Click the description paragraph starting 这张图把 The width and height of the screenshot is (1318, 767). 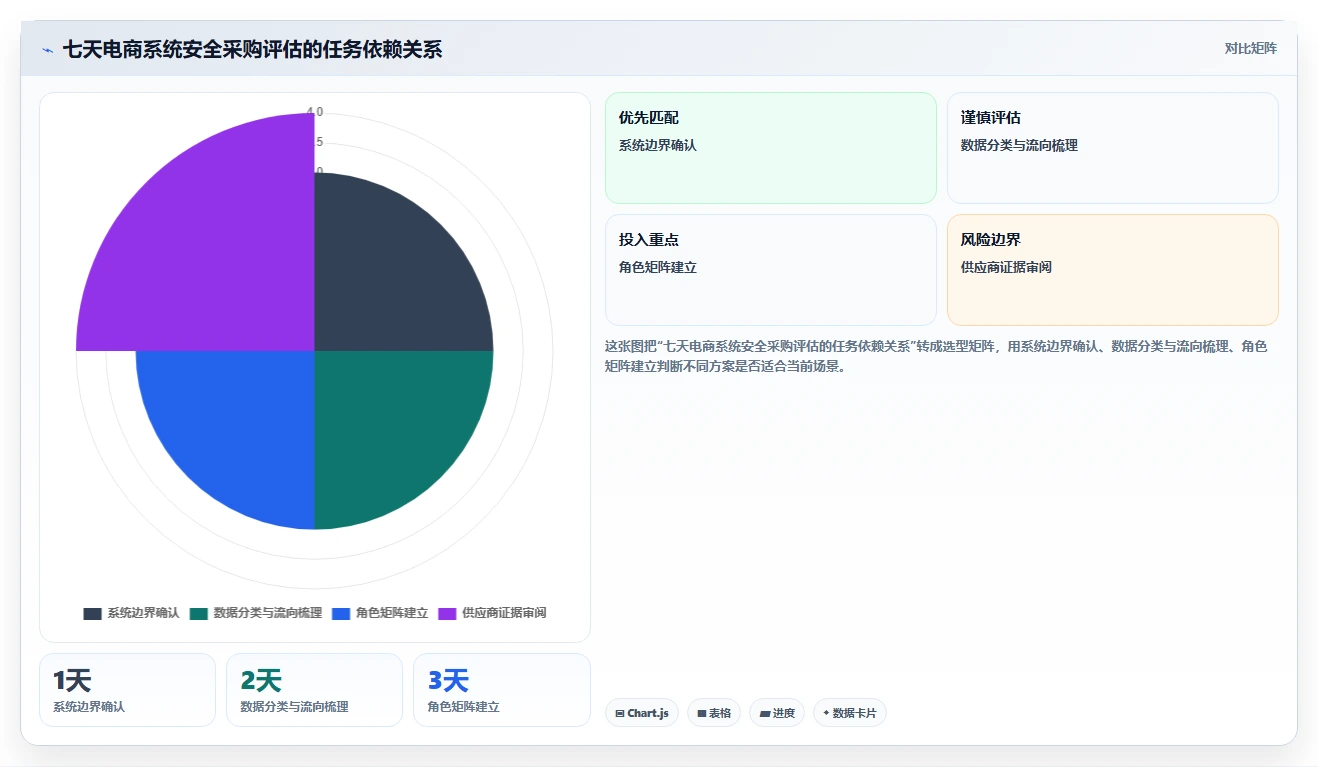click(936, 356)
